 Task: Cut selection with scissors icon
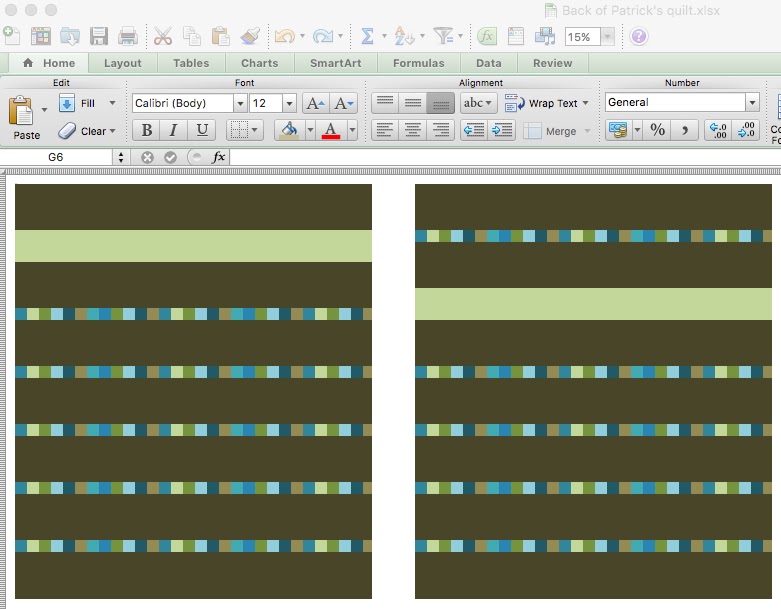162,36
